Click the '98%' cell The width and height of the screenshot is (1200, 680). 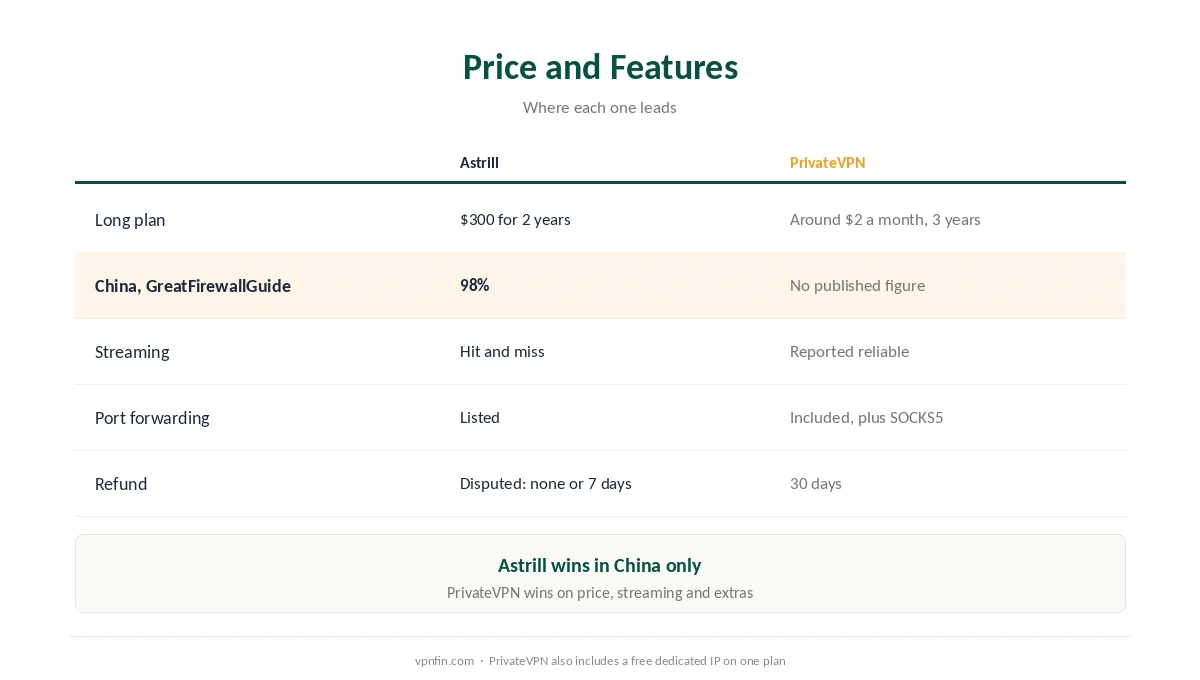coord(474,285)
